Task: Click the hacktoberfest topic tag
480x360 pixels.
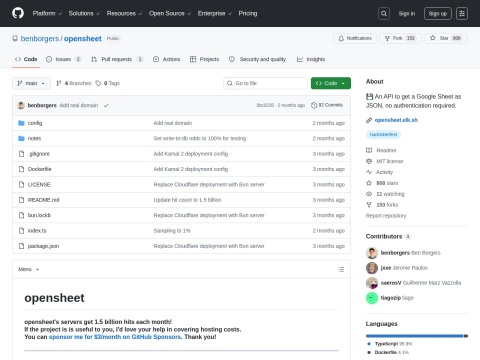Action: (x=383, y=134)
